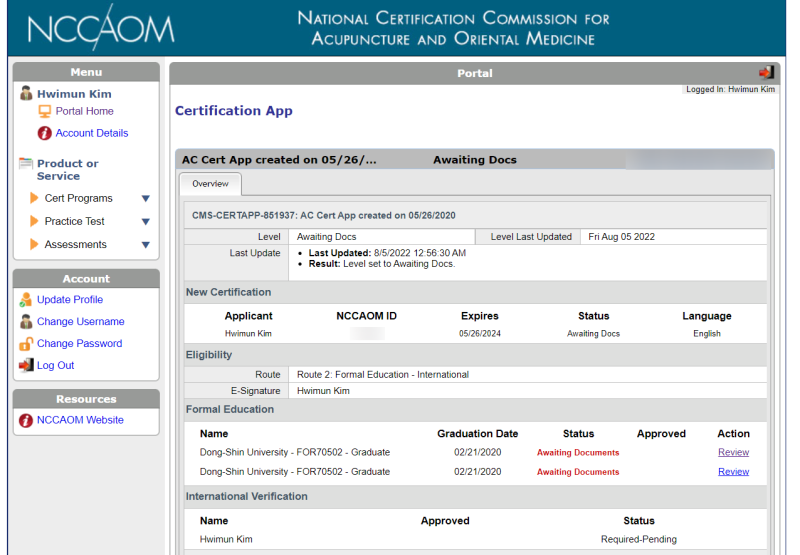The image size is (800, 555).
Task: Open the Account Details link
Action: point(91,134)
